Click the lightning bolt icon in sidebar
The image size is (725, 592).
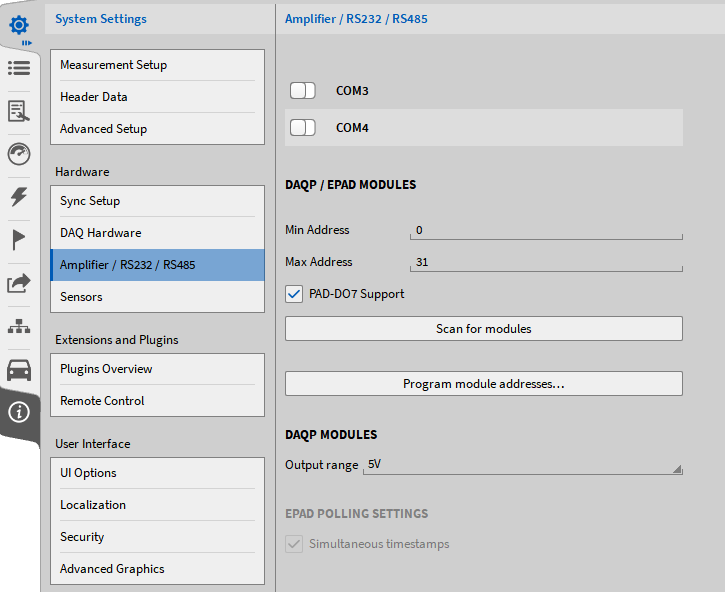click(19, 197)
